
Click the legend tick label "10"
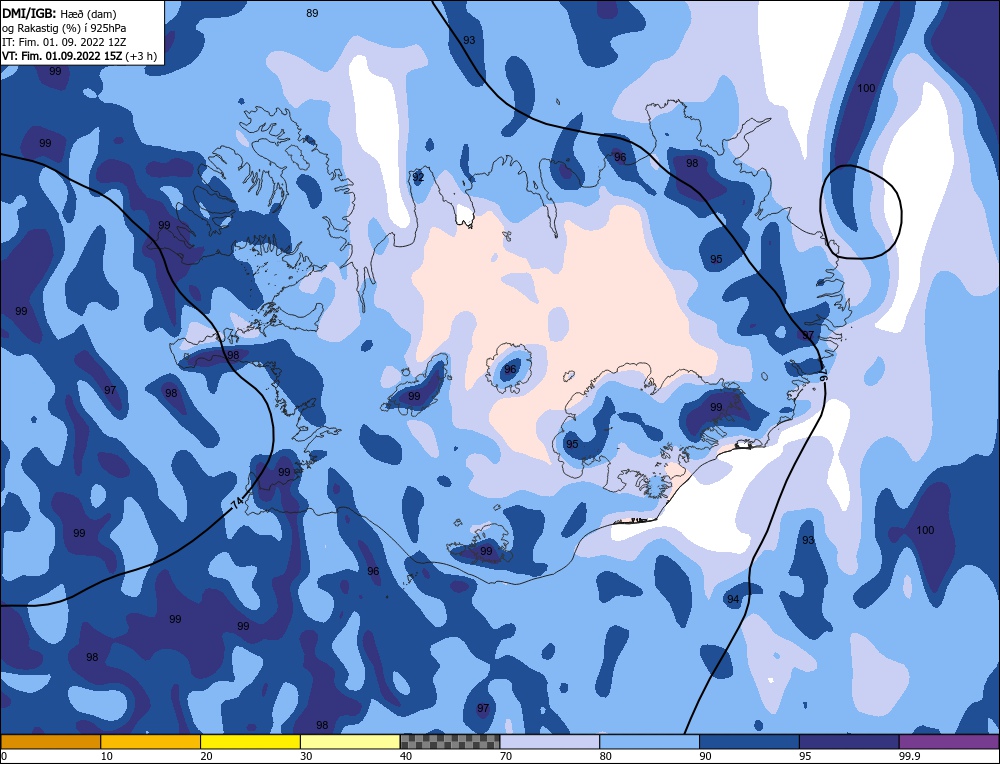(107, 756)
